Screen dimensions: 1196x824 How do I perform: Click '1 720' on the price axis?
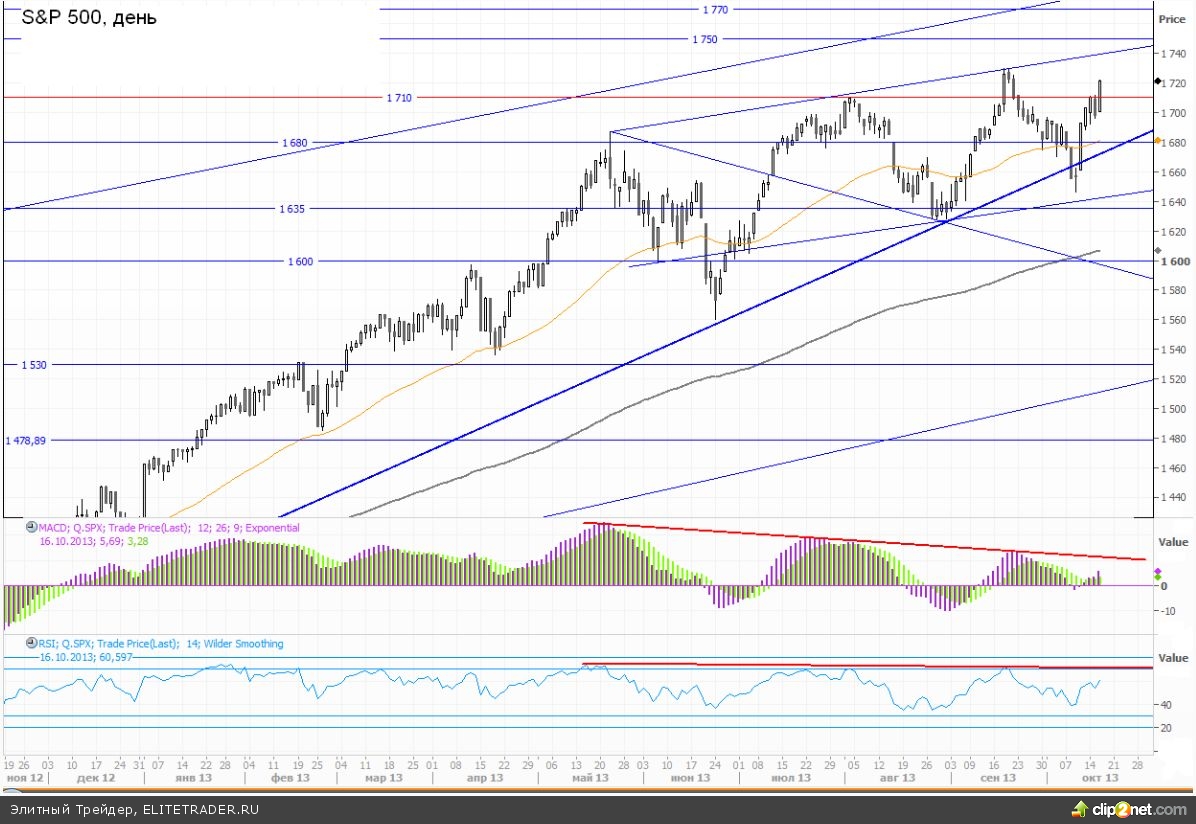click(x=1175, y=83)
